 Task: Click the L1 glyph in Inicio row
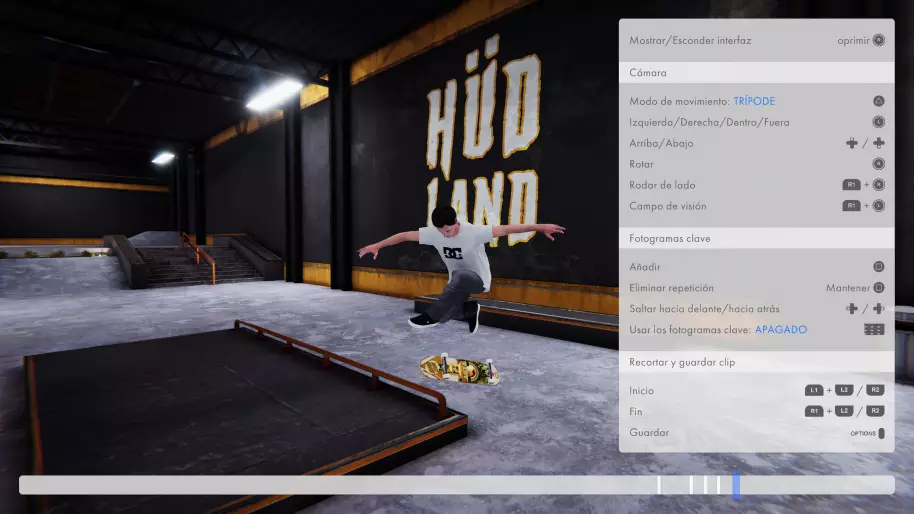(x=814, y=390)
